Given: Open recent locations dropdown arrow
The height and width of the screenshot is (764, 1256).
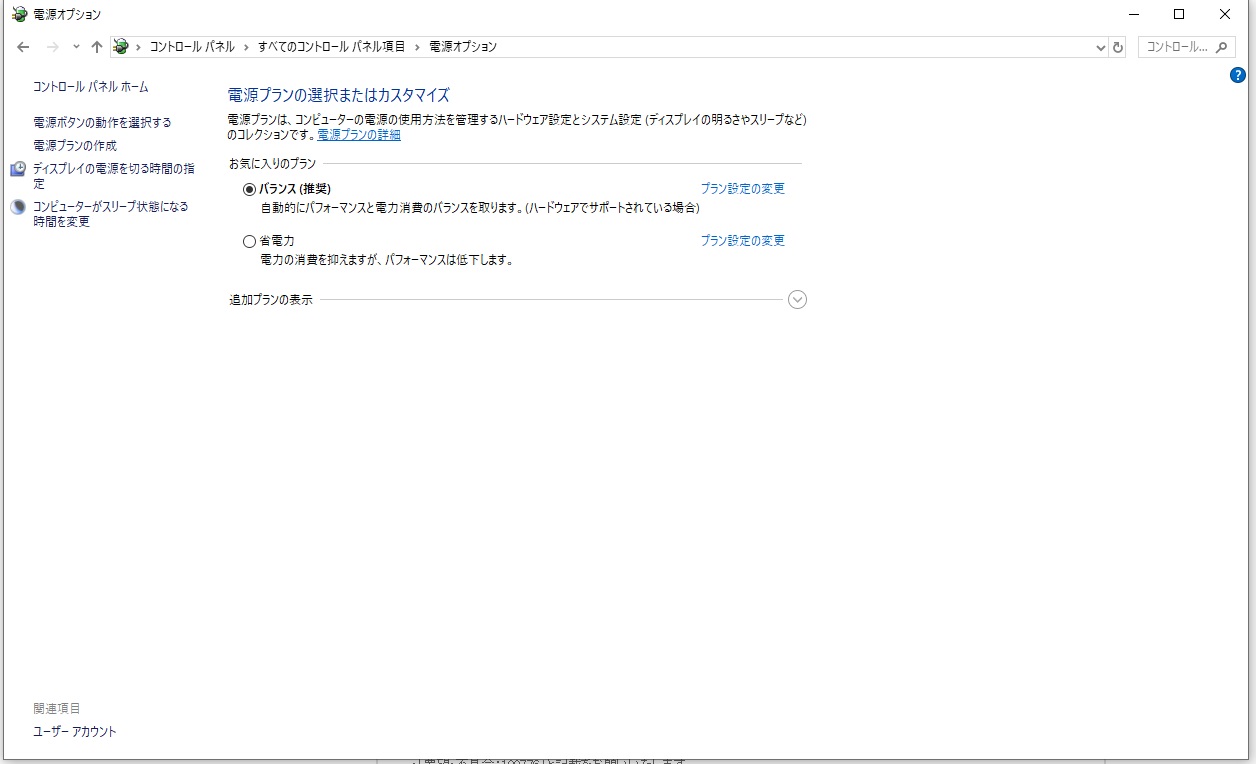Looking at the screenshot, I should [76, 47].
